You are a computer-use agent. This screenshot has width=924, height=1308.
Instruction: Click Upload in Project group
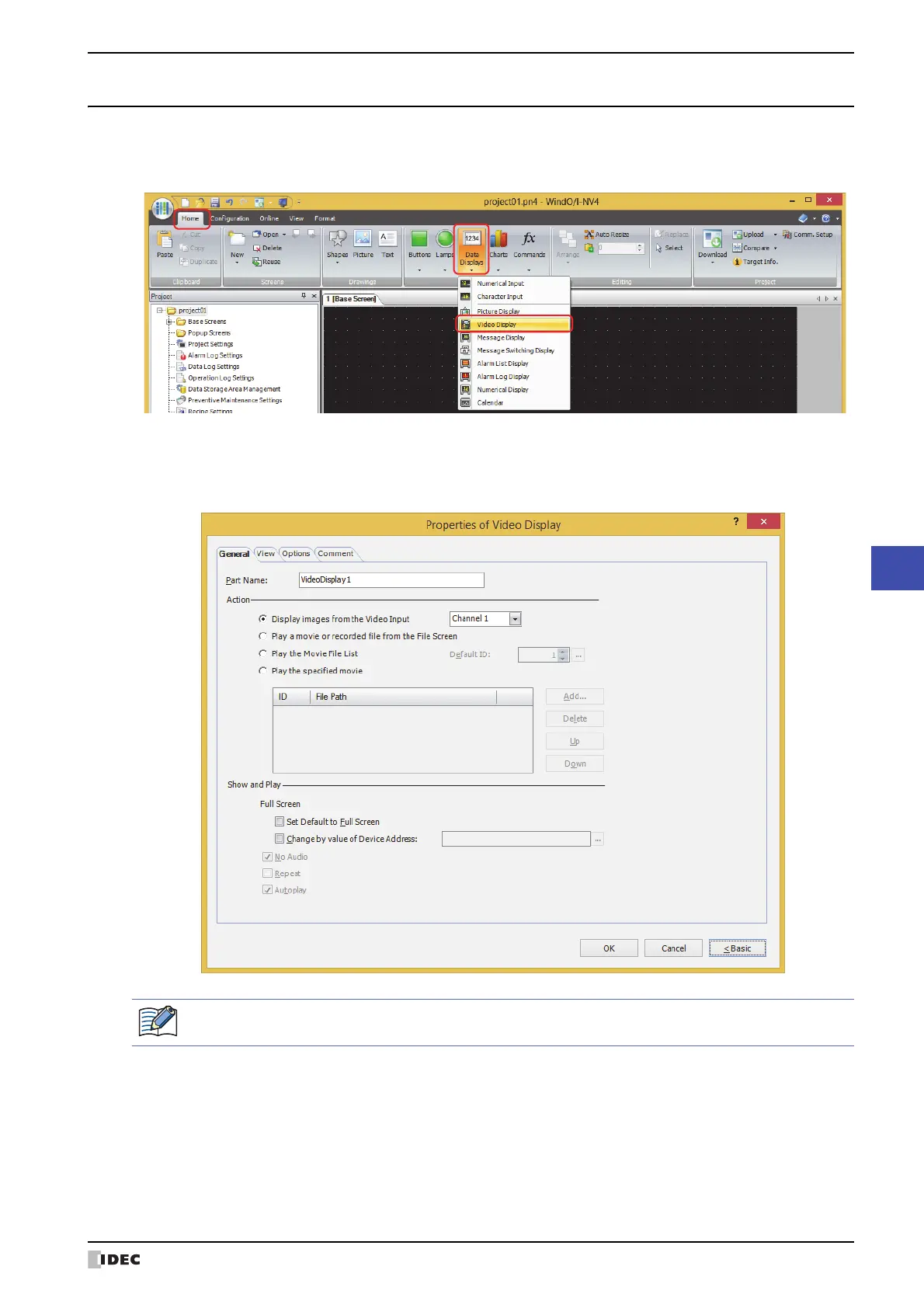[x=749, y=235]
